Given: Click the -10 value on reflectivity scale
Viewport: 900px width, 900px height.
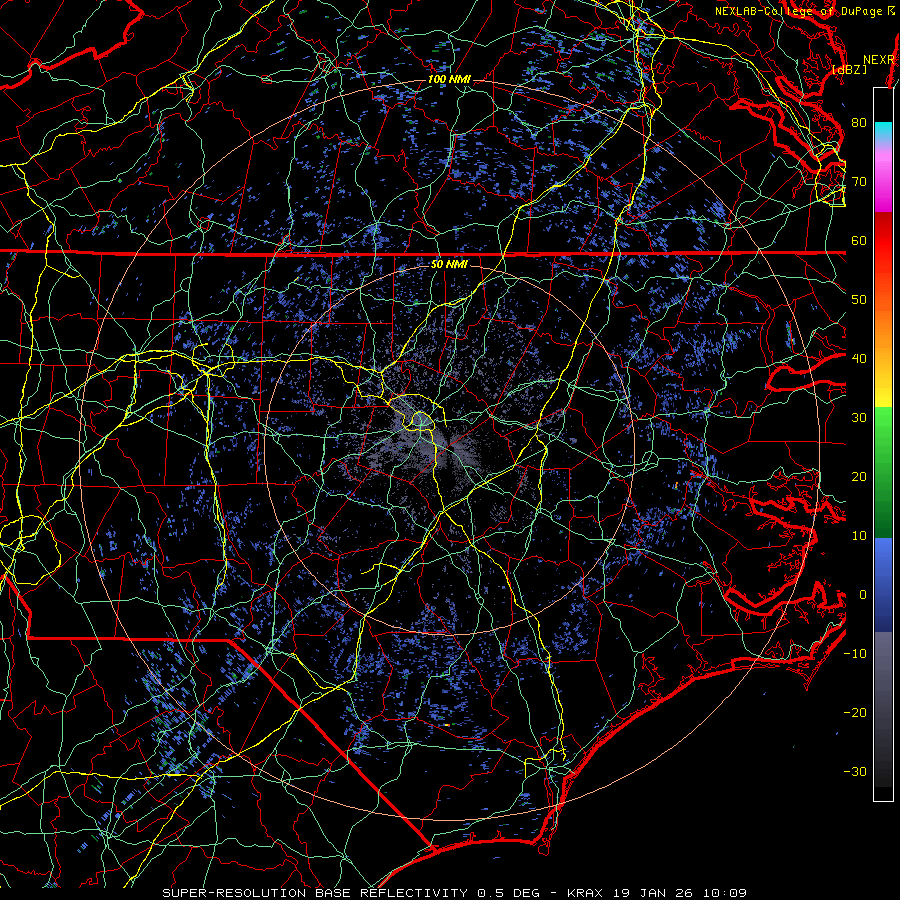Looking at the screenshot, I should pos(855,654).
